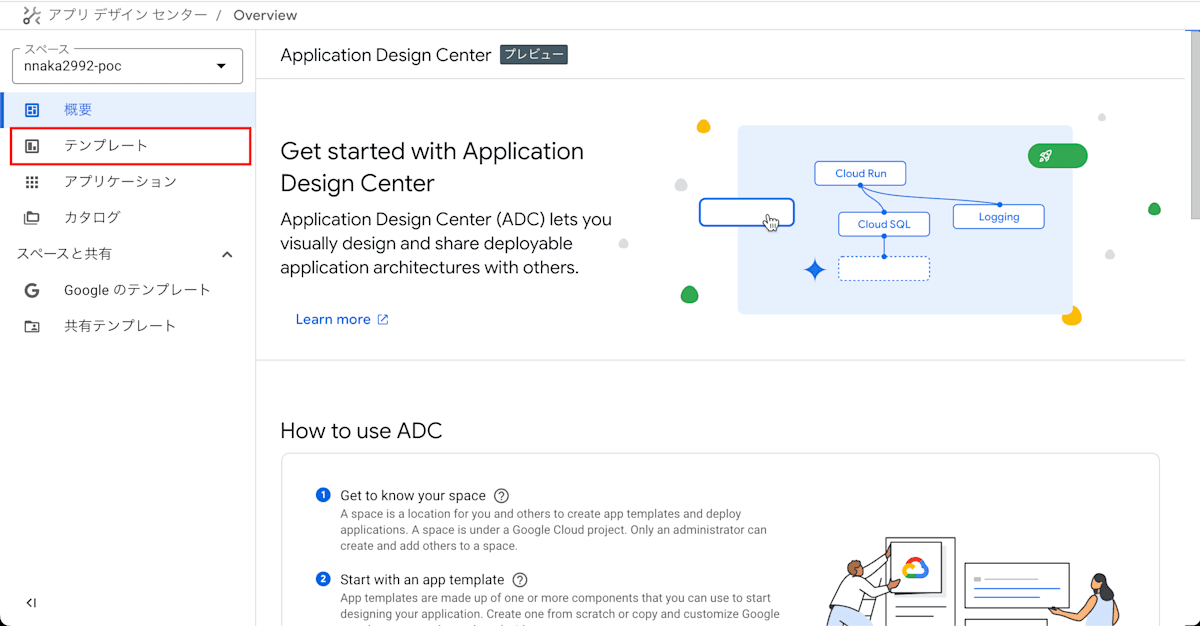
Task: Click the アプリケーション grid icon
Action: tap(32, 182)
